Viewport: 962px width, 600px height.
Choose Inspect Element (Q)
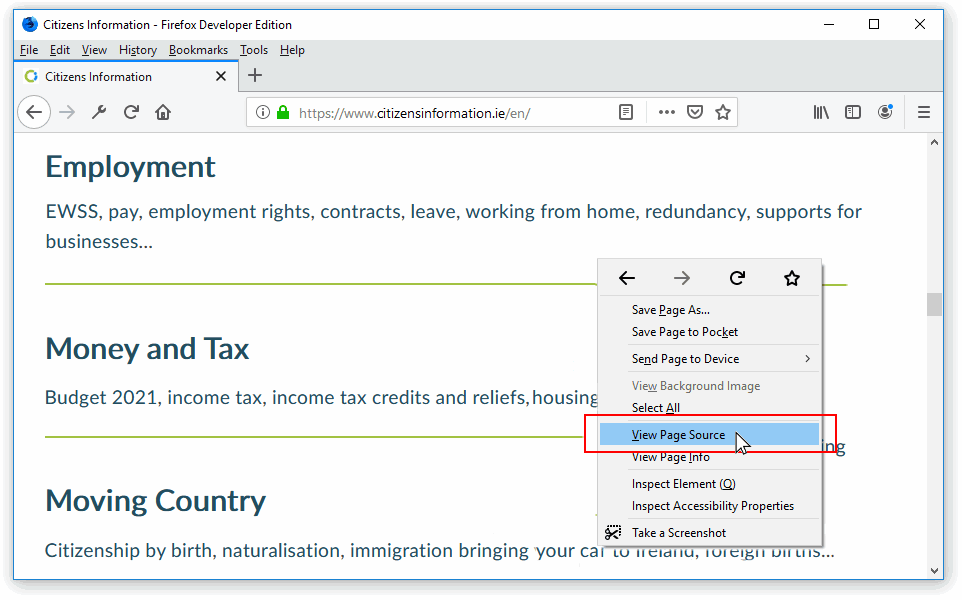point(709,484)
